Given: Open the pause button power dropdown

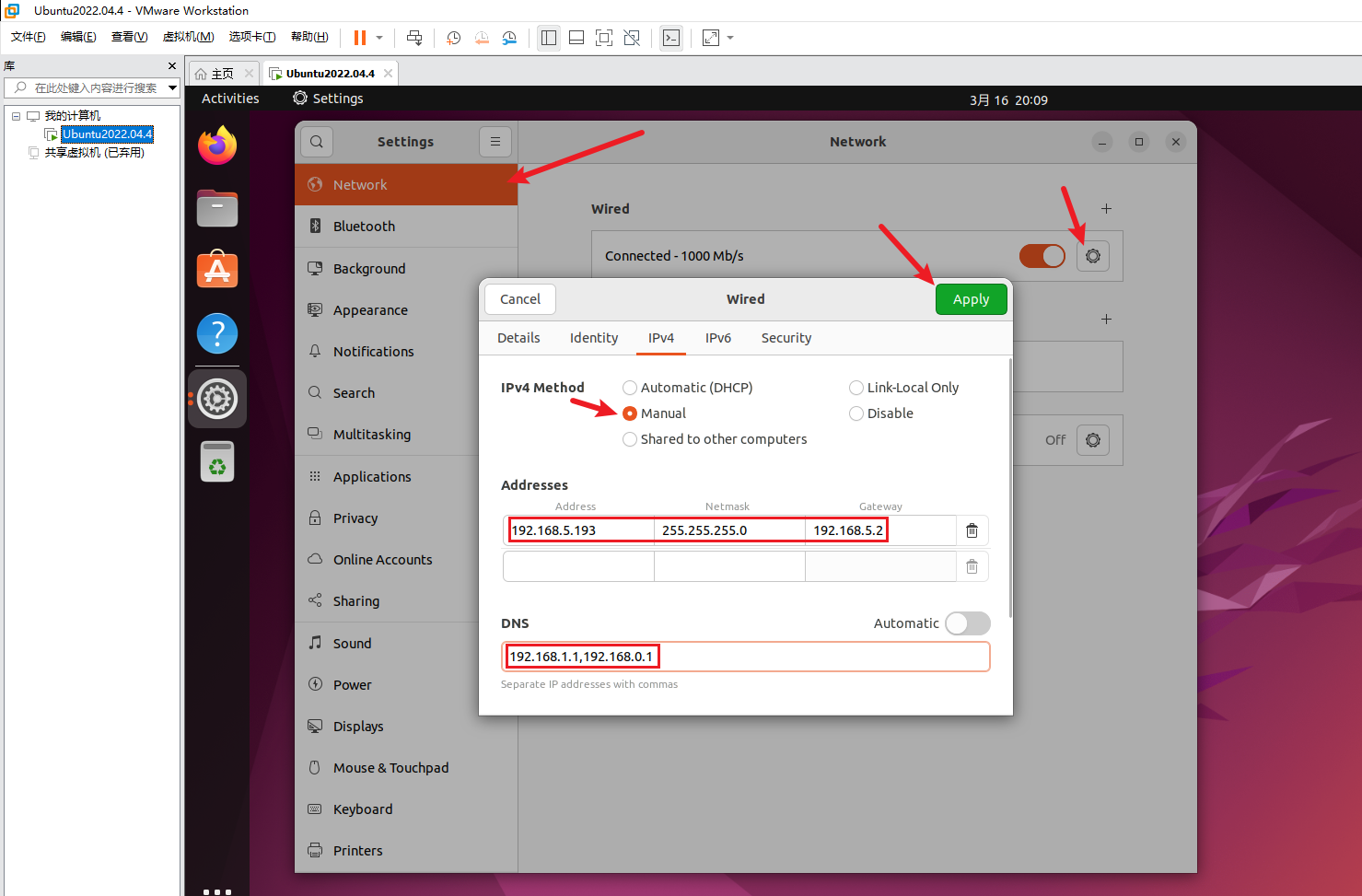Looking at the screenshot, I should (379, 38).
